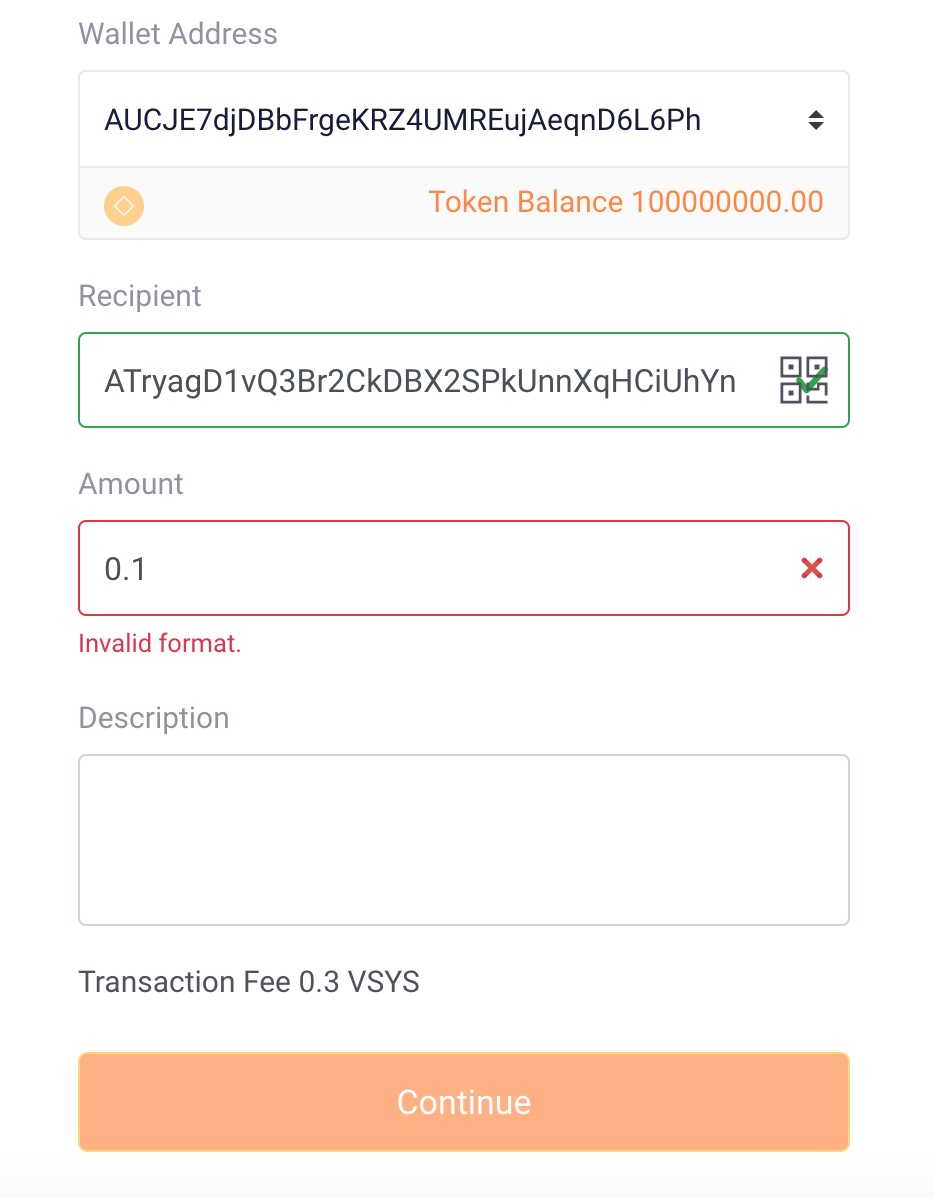Click the Transaction Fee 0.3 VSYS text

[x=250, y=982]
